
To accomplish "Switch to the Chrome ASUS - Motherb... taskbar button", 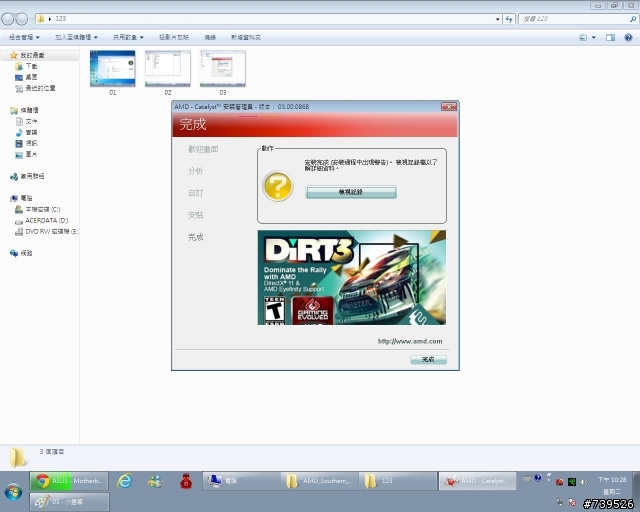I will (x=69, y=481).
